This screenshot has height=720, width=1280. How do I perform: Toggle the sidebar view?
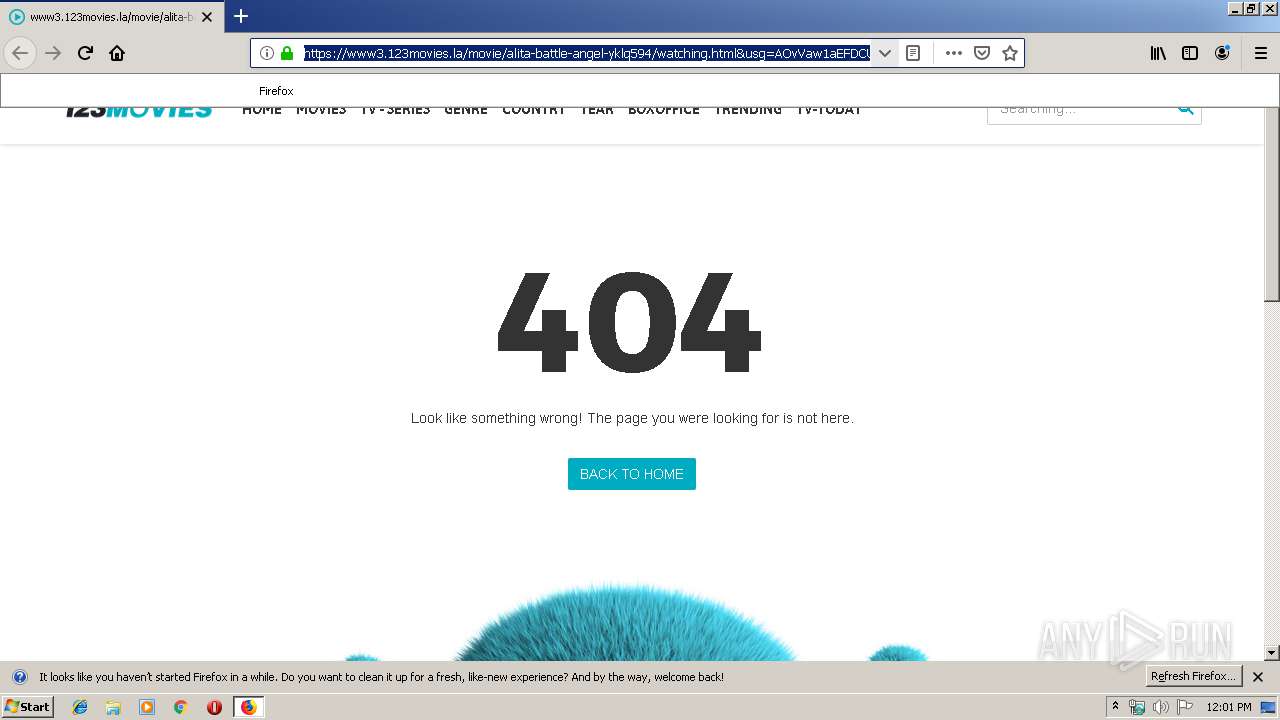1190,53
